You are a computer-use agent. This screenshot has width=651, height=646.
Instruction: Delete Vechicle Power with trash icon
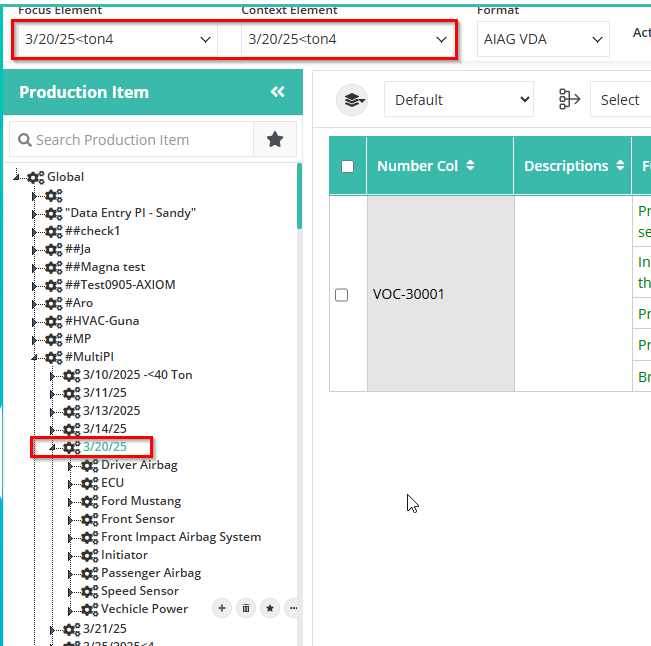point(246,608)
